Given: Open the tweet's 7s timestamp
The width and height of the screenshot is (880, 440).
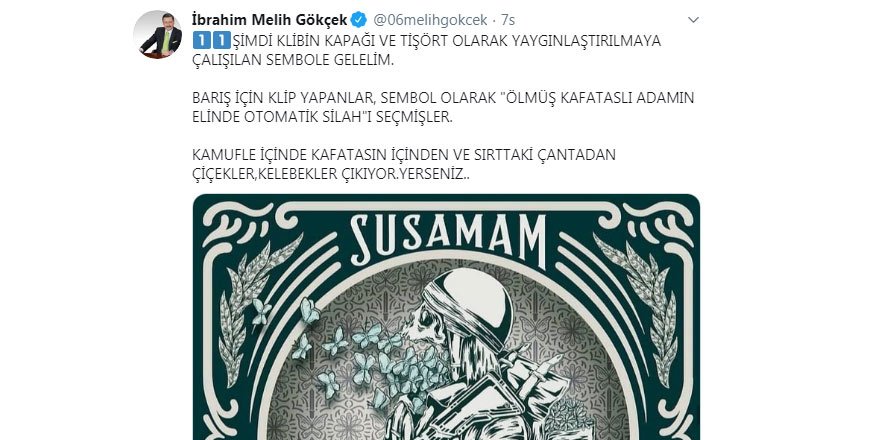Looking at the screenshot, I should [507, 20].
